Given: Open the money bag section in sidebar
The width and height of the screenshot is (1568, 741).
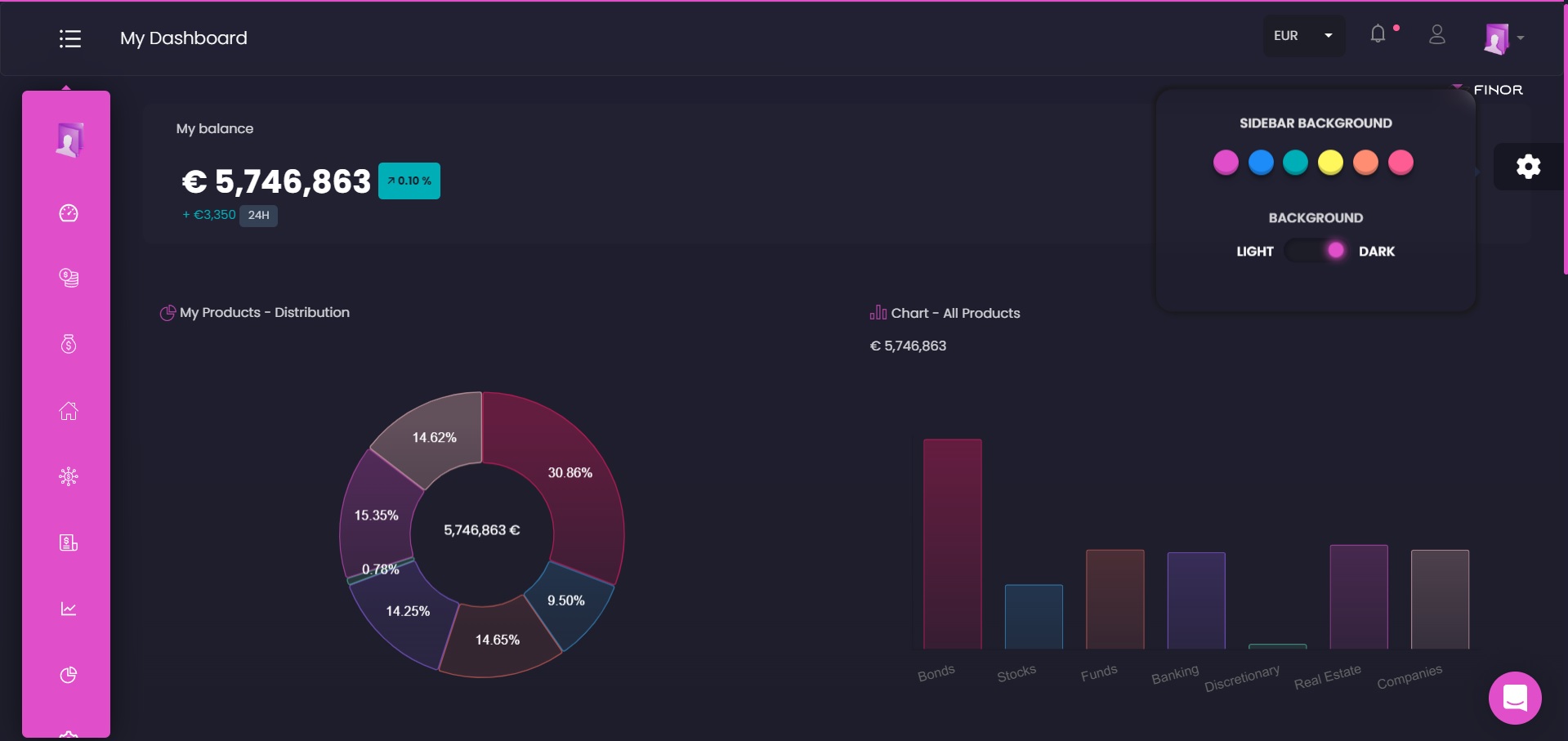Looking at the screenshot, I should point(69,343).
